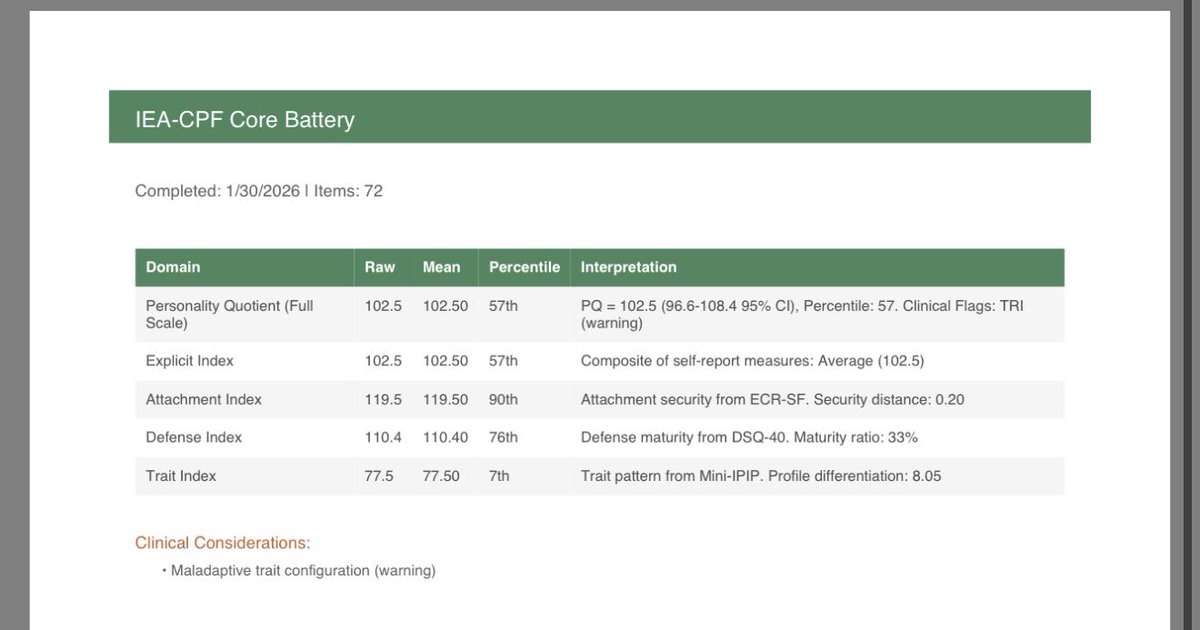Screen dimensions: 1200x630
Task: Click the 7th percentile cell
Action: [499, 476]
